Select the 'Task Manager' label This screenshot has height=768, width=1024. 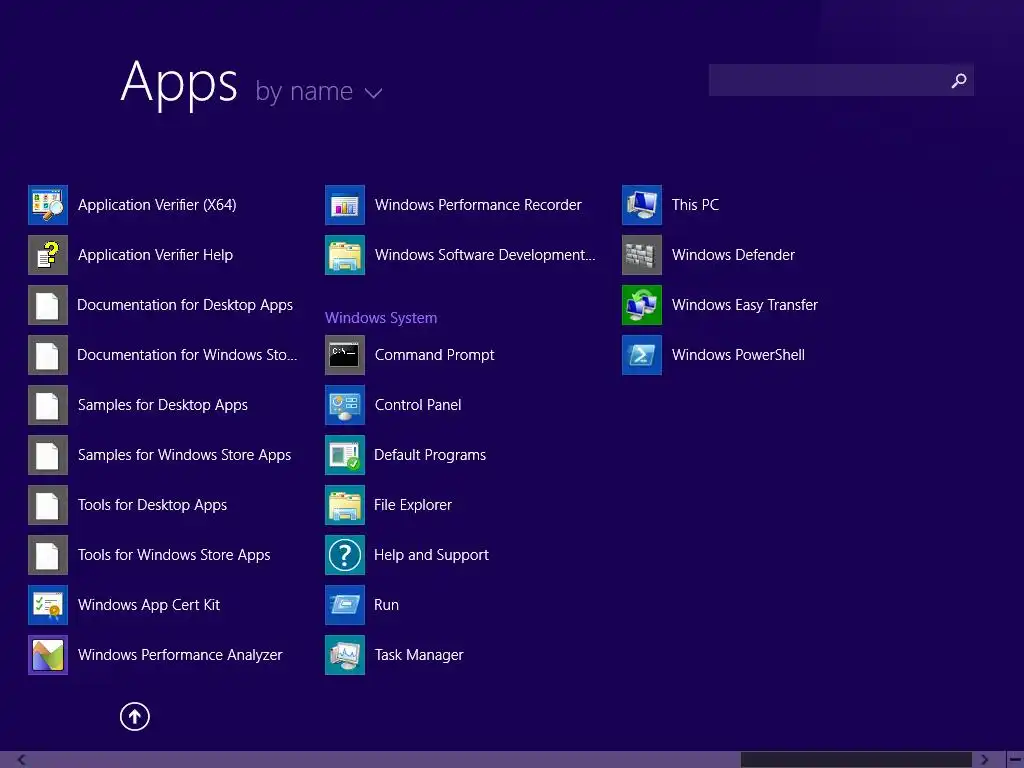coord(419,655)
